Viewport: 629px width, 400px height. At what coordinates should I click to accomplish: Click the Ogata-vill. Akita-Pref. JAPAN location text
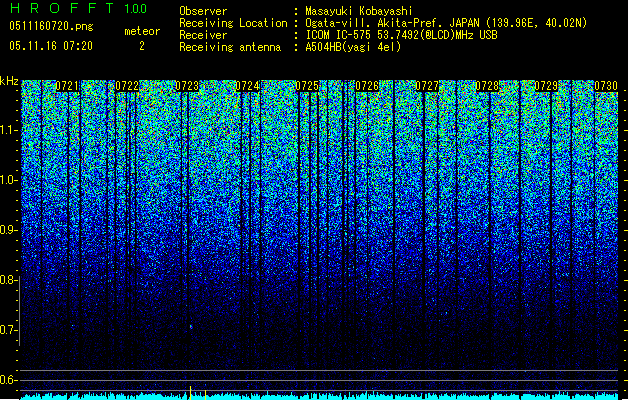[x=446, y=23]
